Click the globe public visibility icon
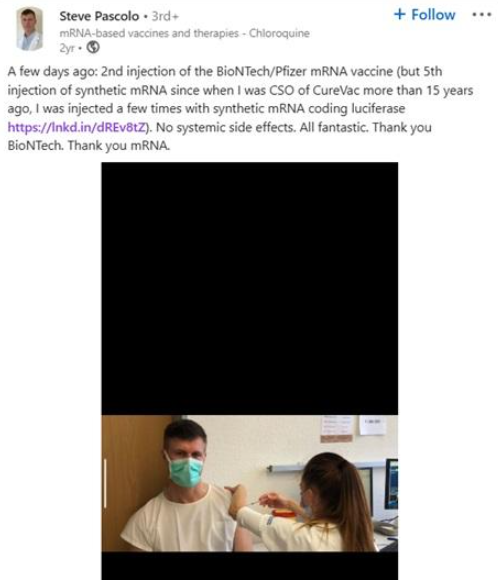Screen dimensions: 498x580 point(93,47)
